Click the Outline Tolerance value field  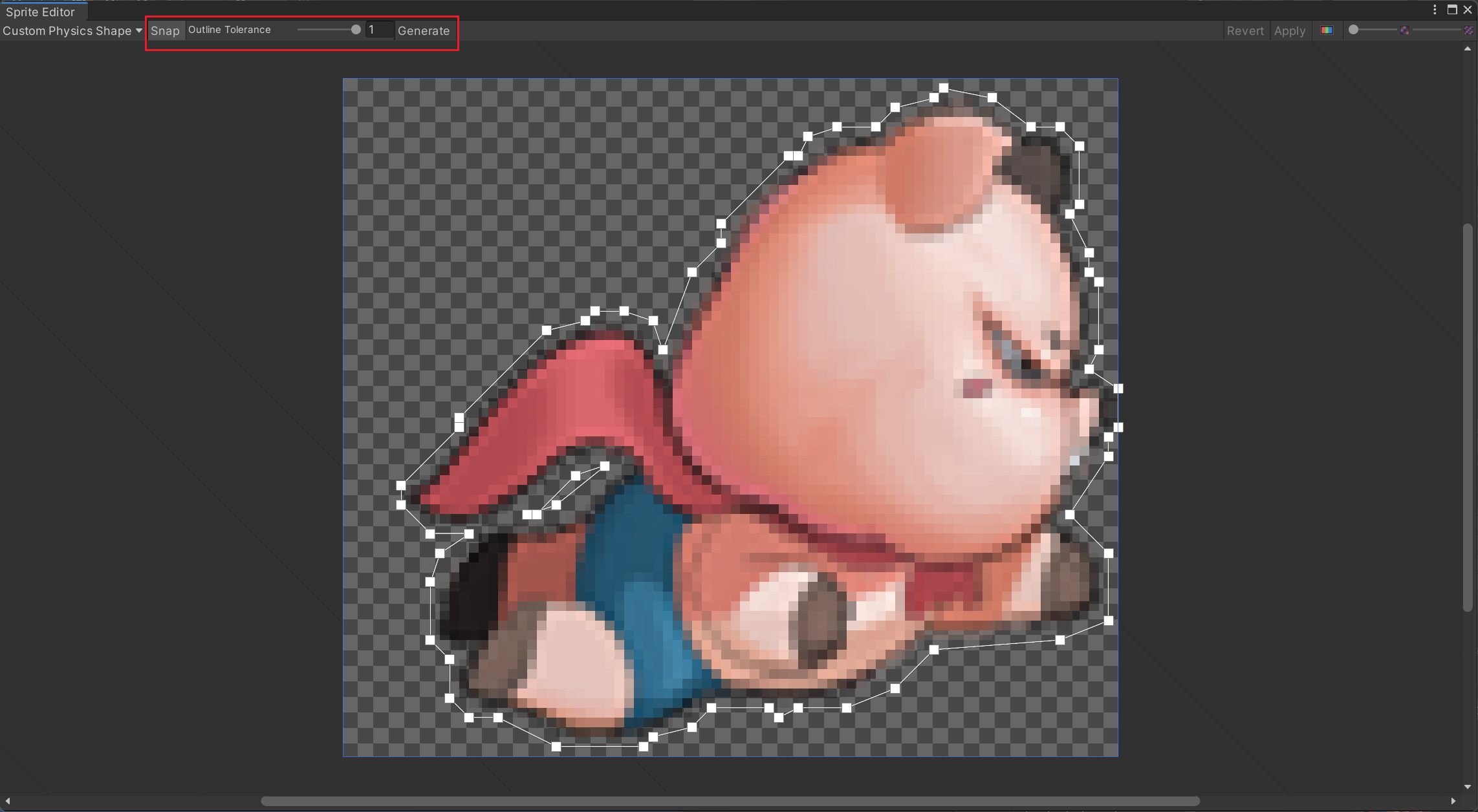[380, 30]
